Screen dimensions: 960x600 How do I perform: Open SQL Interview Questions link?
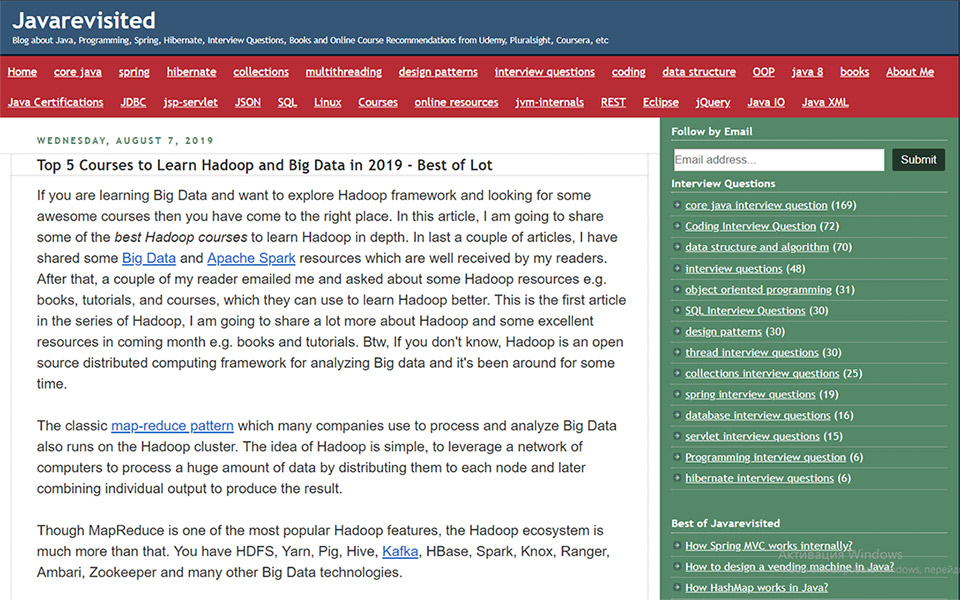[x=745, y=310]
